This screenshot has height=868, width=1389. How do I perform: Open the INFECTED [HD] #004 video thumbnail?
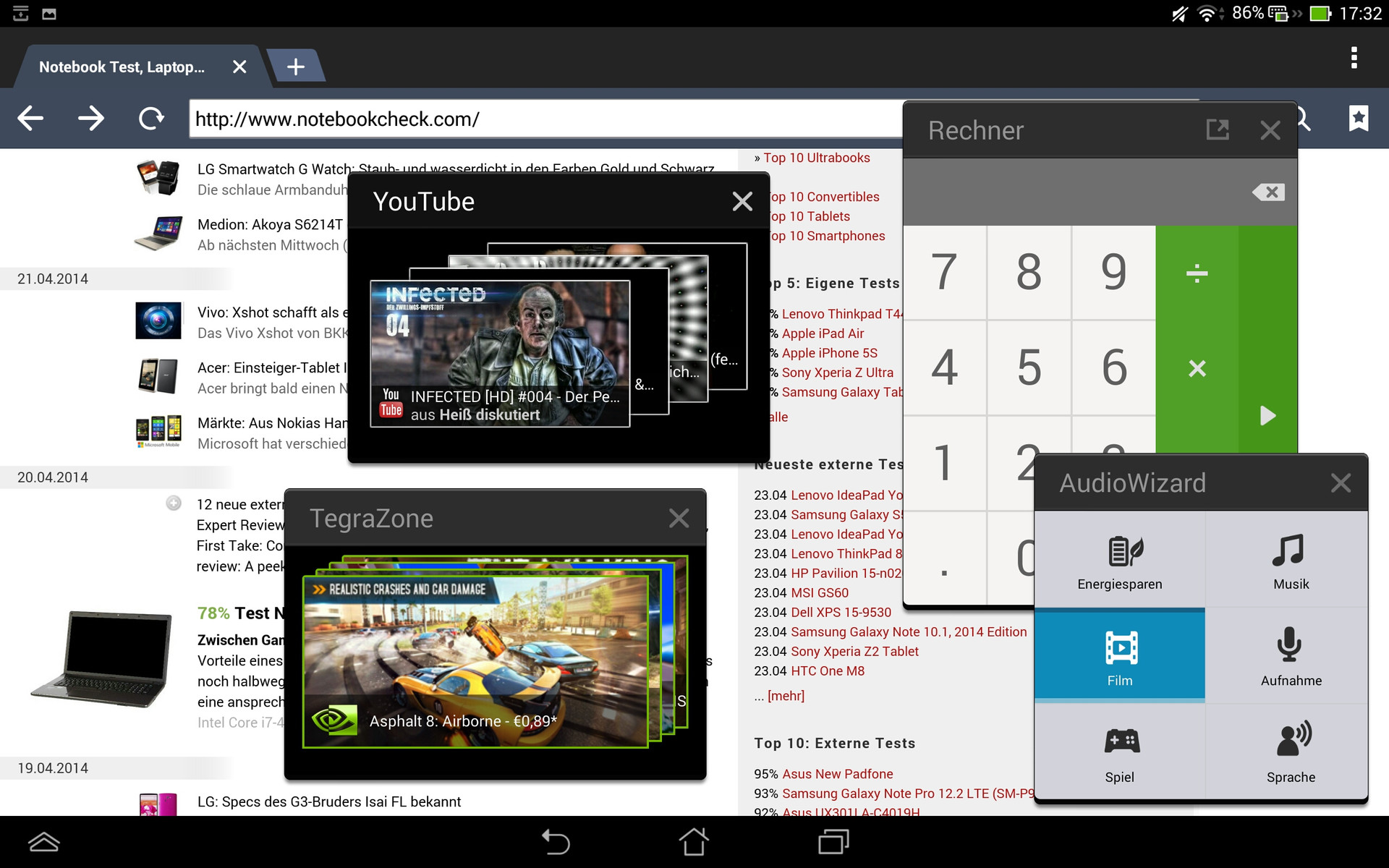tap(500, 354)
